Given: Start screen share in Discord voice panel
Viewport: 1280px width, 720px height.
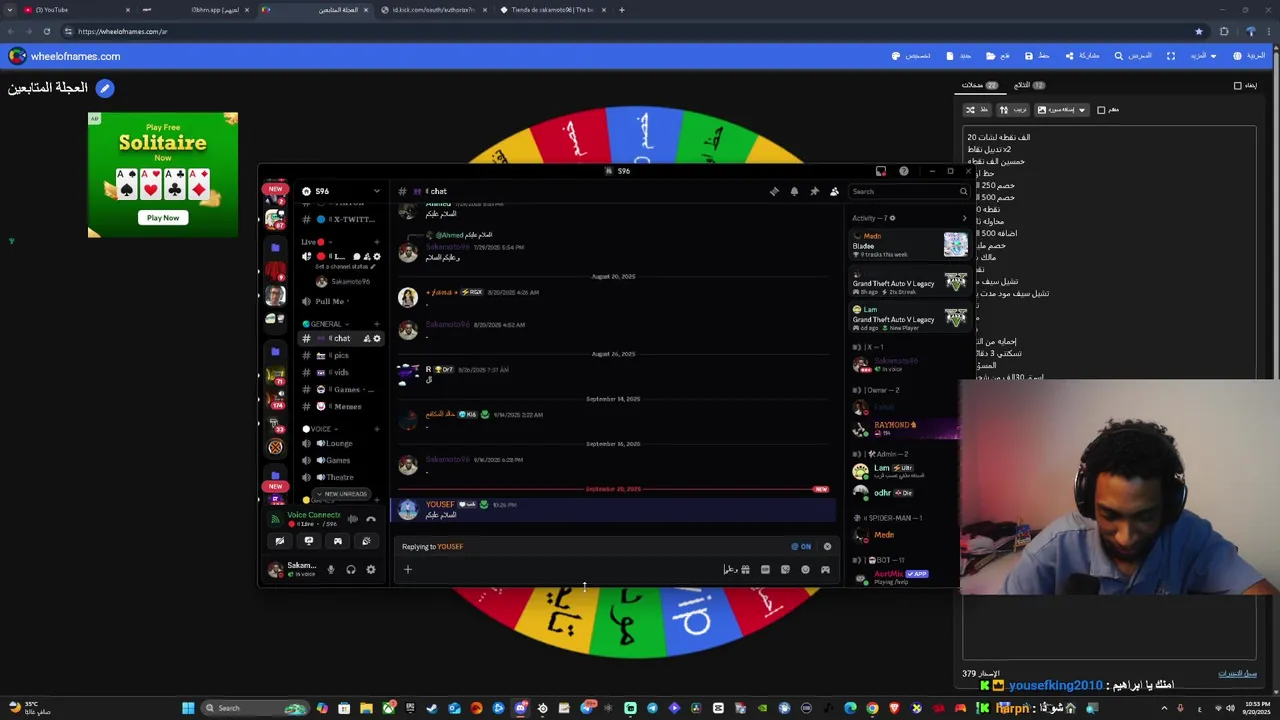Looking at the screenshot, I should coord(309,541).
